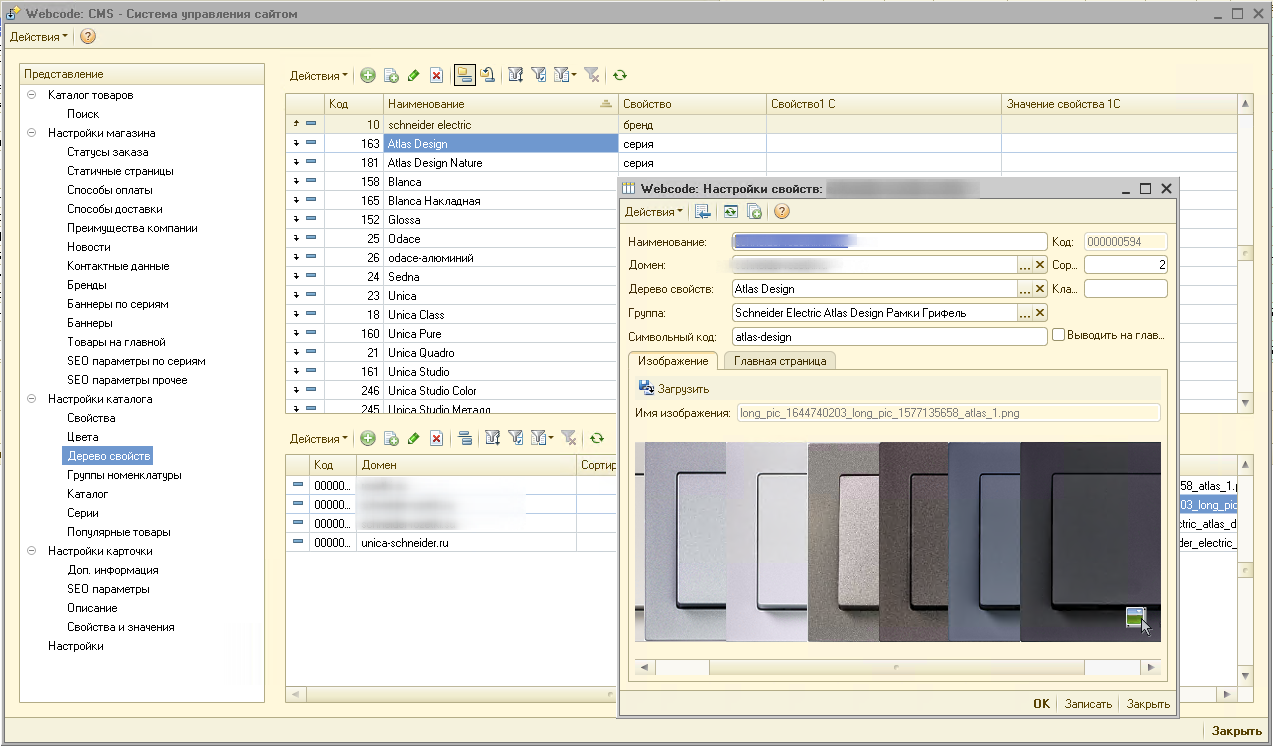Add new item in upper list toolbar
The image size is (1273, 748).
(368, 76)
